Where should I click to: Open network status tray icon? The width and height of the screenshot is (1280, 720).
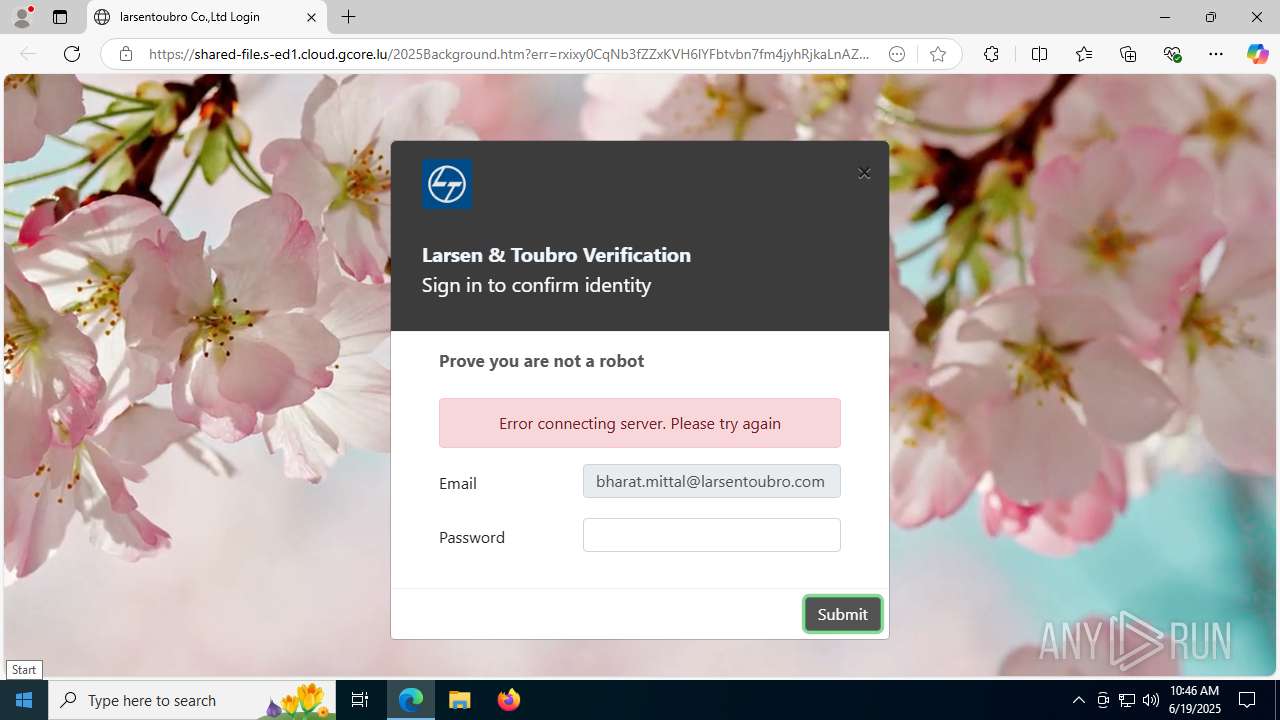coord(1127,700)
